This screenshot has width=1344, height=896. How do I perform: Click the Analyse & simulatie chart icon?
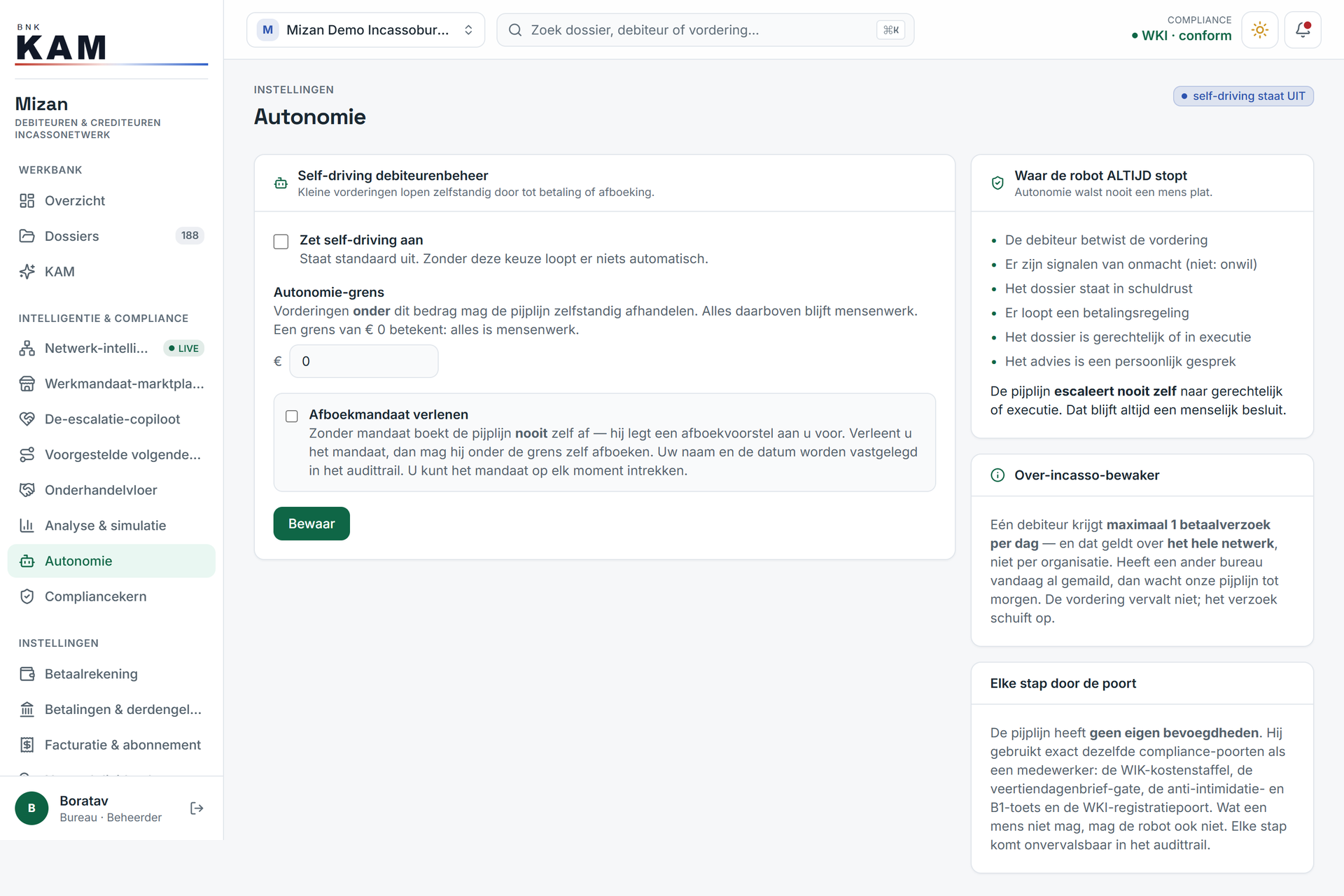coord(27,526)
